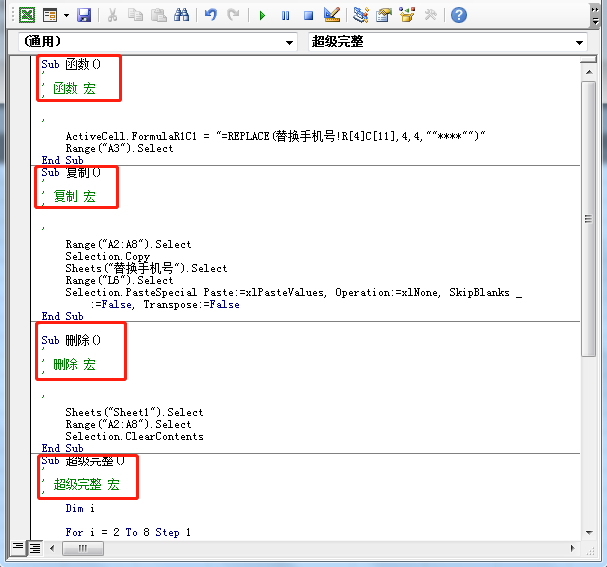Open Visual Basic Help question mark

(459, 15)
